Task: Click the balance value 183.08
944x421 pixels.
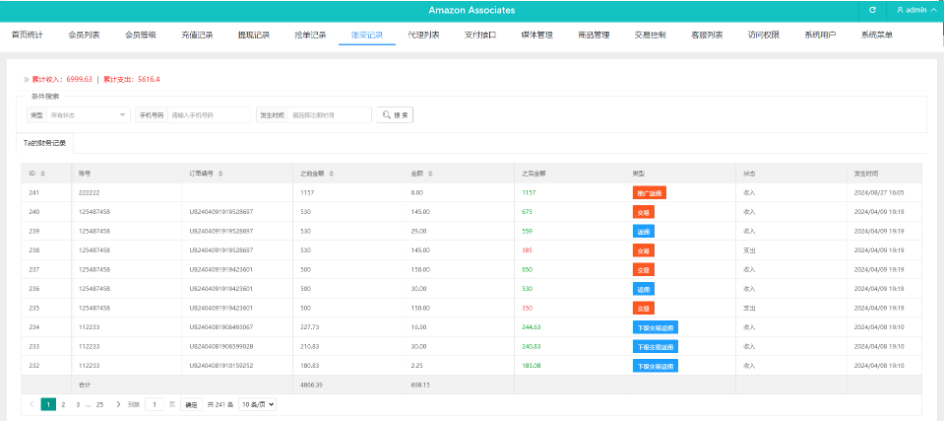Action: tap(531, 366)
